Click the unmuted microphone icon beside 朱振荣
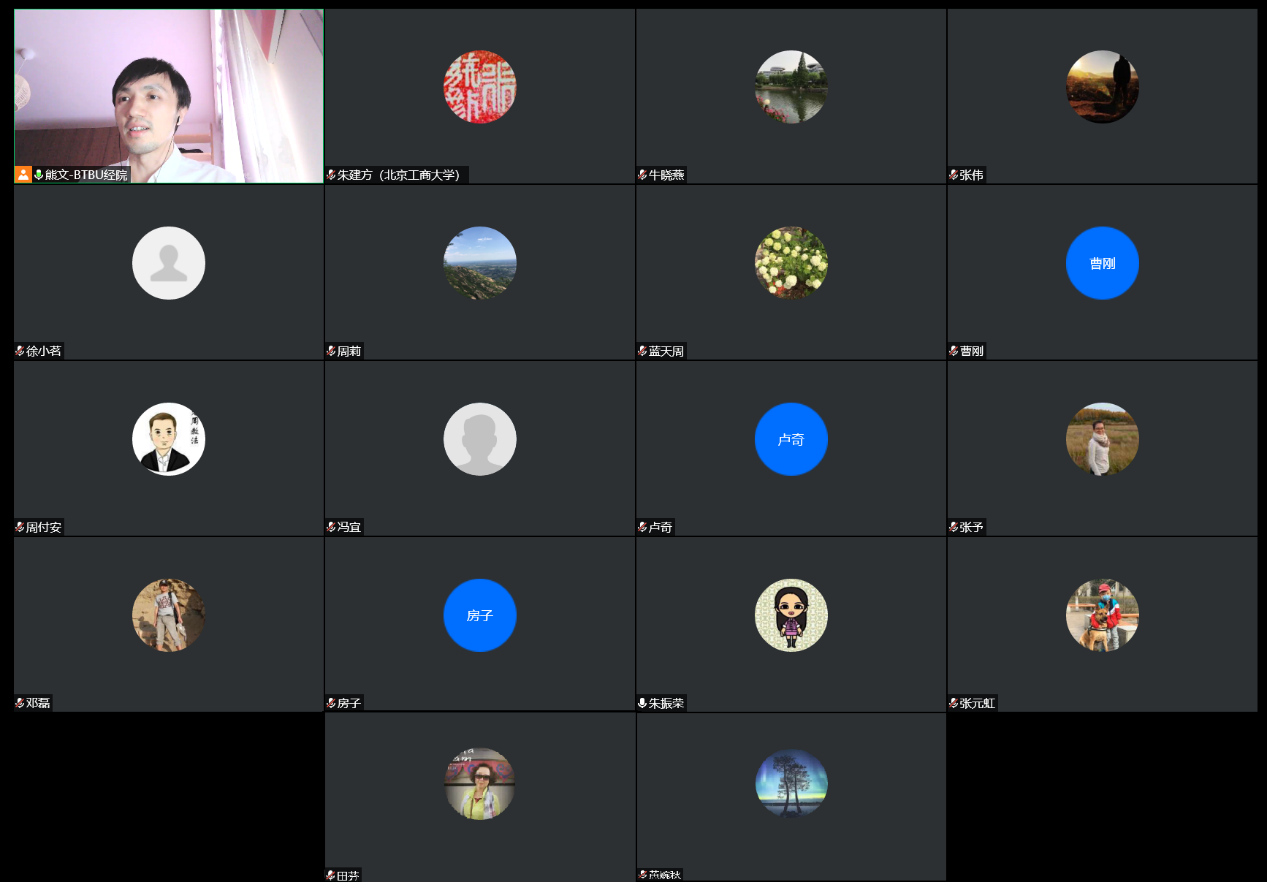 [x=643, y=703]
